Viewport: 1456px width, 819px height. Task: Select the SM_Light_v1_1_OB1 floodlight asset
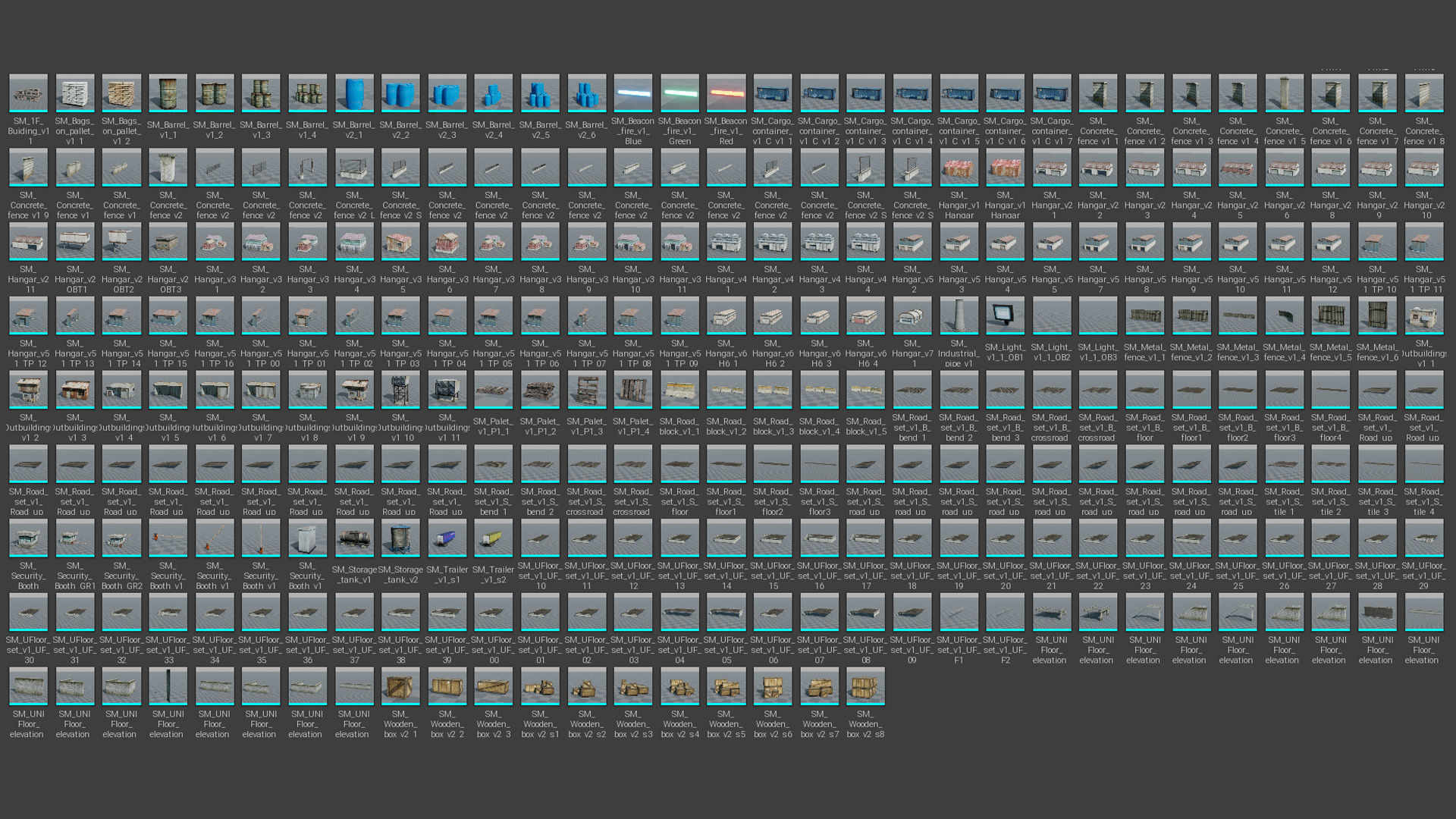click(x=1005, y=315)
